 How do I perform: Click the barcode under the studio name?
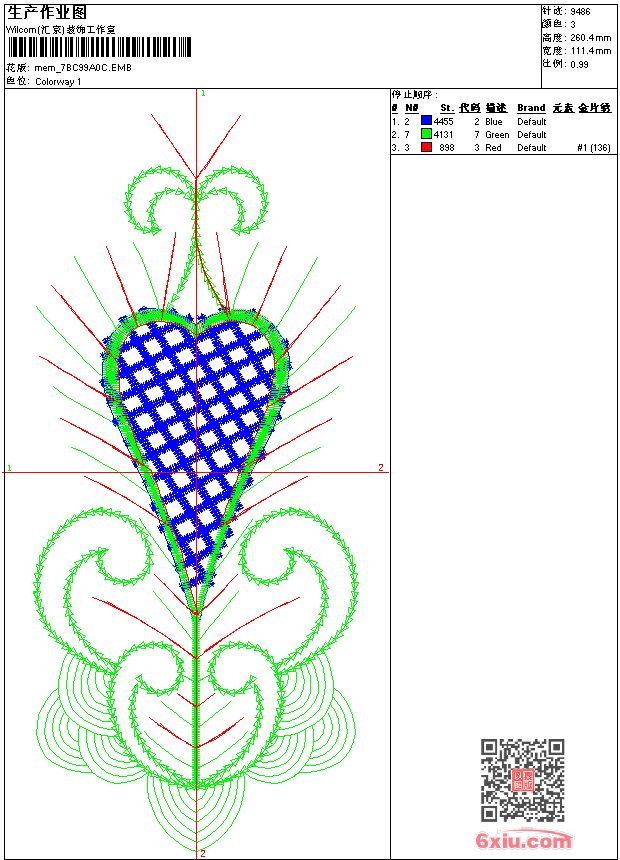pos(99,47)
